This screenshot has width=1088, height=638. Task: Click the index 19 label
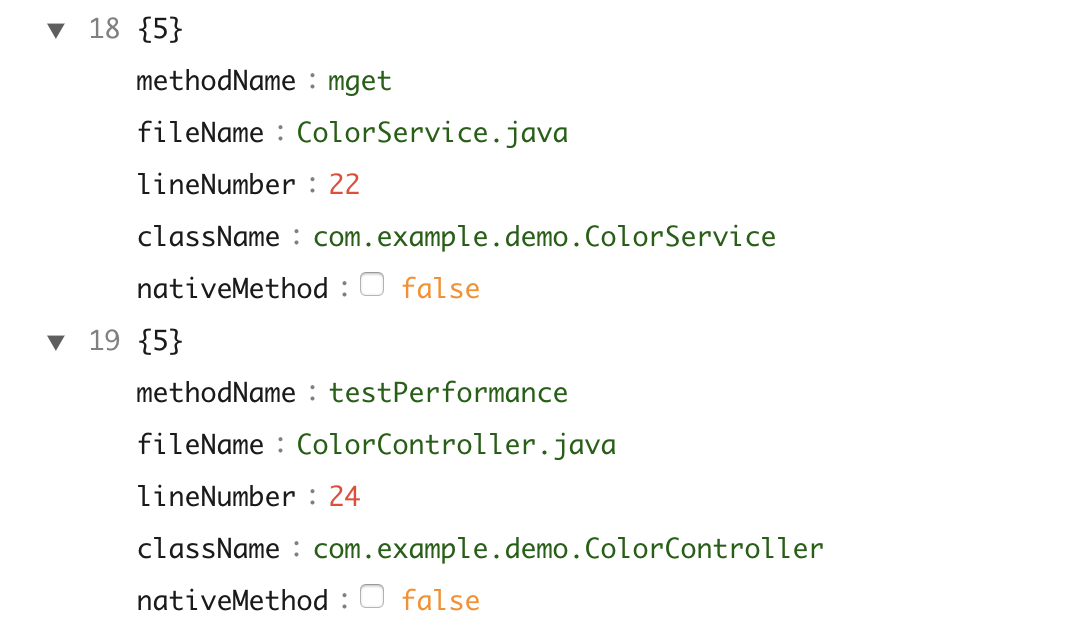pyautogui.click(x=104, y=341)
